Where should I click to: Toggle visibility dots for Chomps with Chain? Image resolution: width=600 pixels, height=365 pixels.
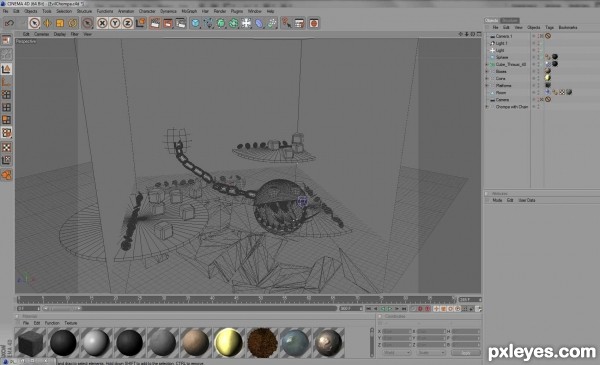pyautogui.click(x=538, y=107)
